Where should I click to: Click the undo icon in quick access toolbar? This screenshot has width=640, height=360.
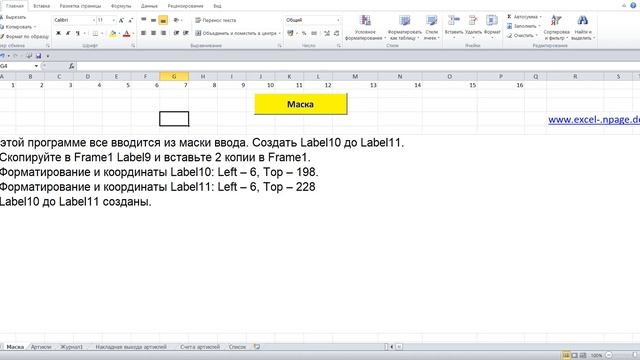[2, 56]
